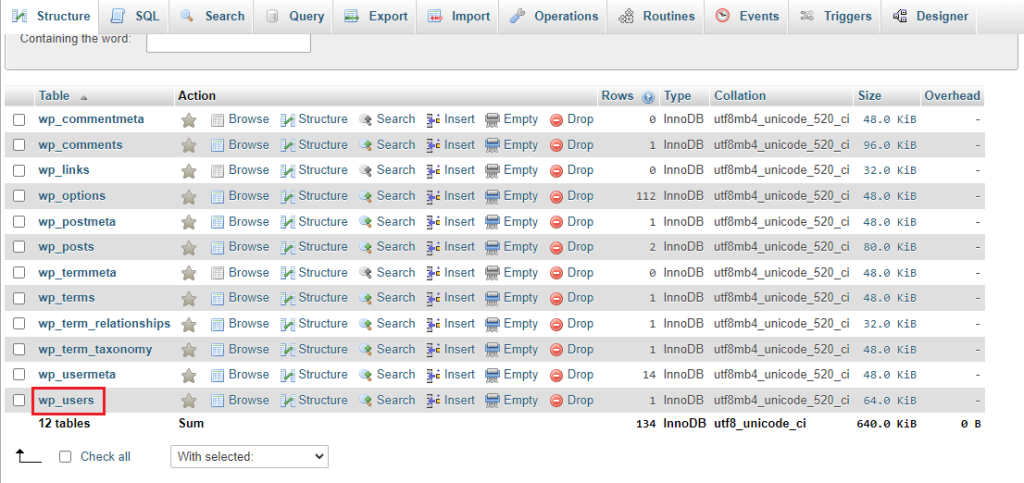Open the wp_users table link
1024x483 pixels.
[66, 400]
